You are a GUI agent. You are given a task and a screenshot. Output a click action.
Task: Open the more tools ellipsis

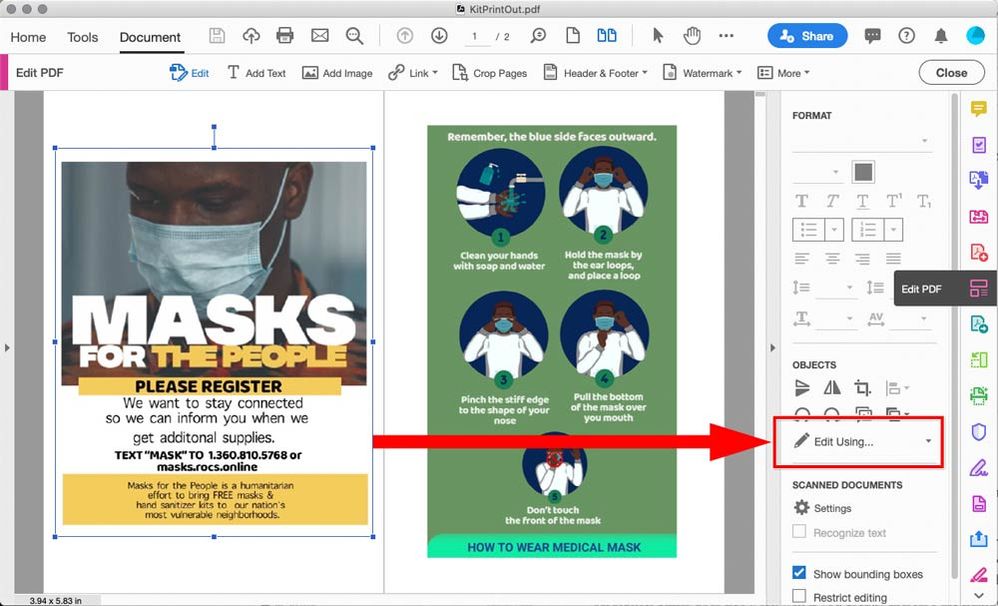[x=726, y=36]
